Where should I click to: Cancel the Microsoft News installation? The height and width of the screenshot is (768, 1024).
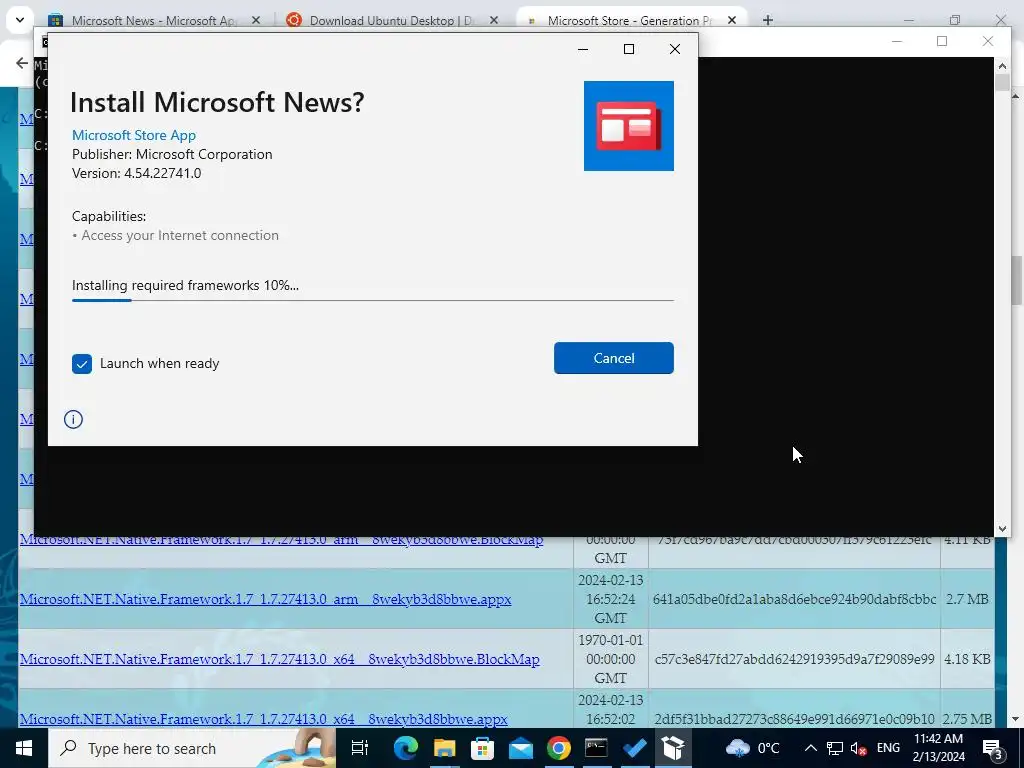(613, 358)
